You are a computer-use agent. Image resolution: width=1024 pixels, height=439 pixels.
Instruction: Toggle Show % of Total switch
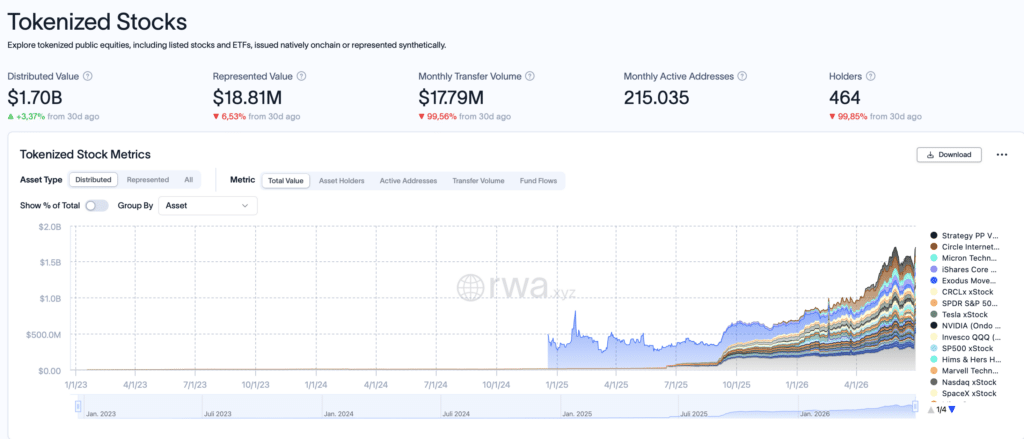tap(97, 205)
